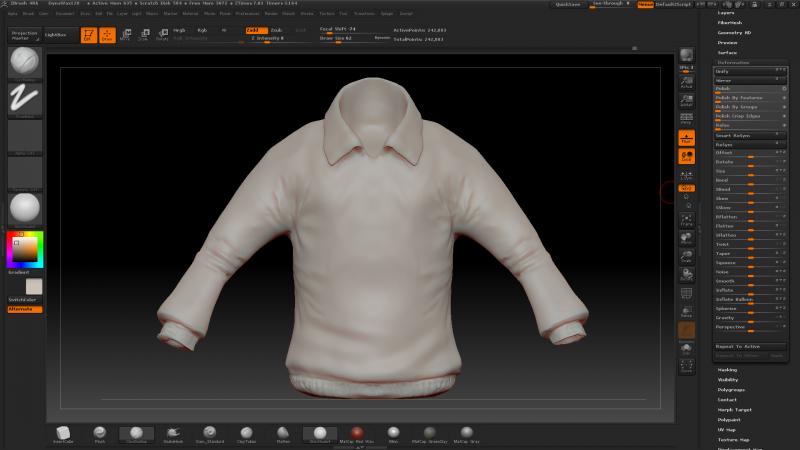Choose the ClayBuildup brush
800x450 pixels.
(136, 435)
